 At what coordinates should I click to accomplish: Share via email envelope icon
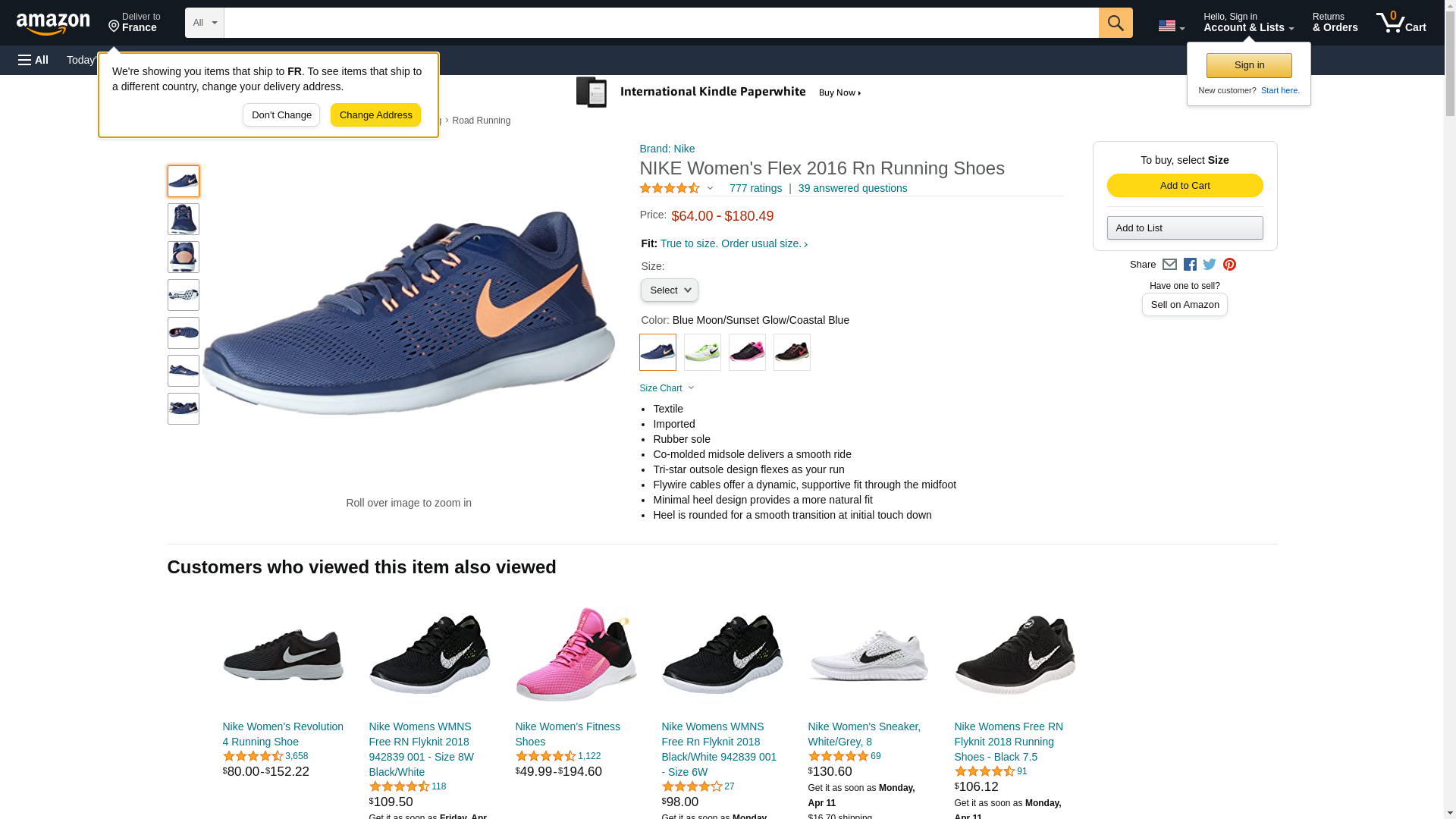[x=1169, y=265]
